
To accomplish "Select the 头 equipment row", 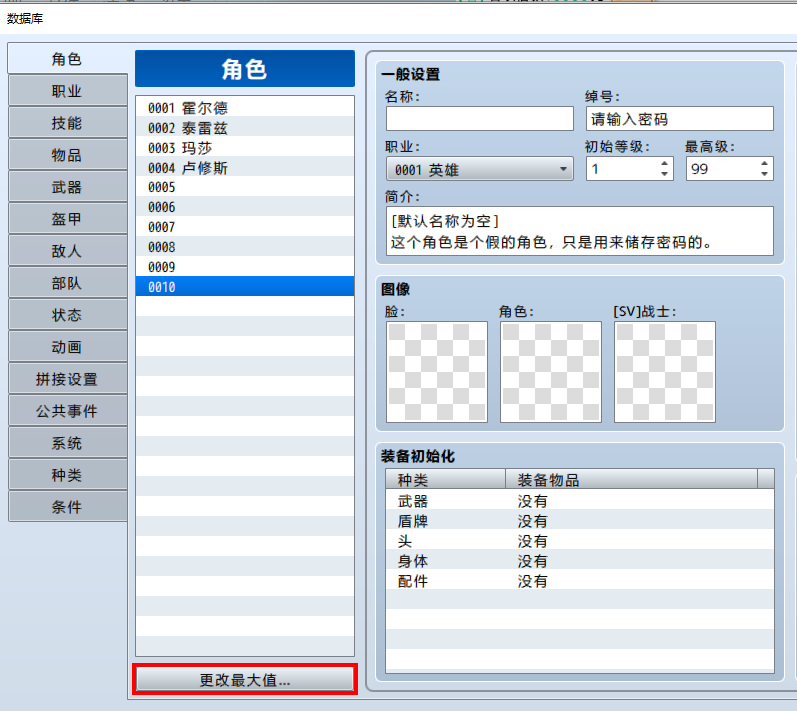I will pos(579,541).
